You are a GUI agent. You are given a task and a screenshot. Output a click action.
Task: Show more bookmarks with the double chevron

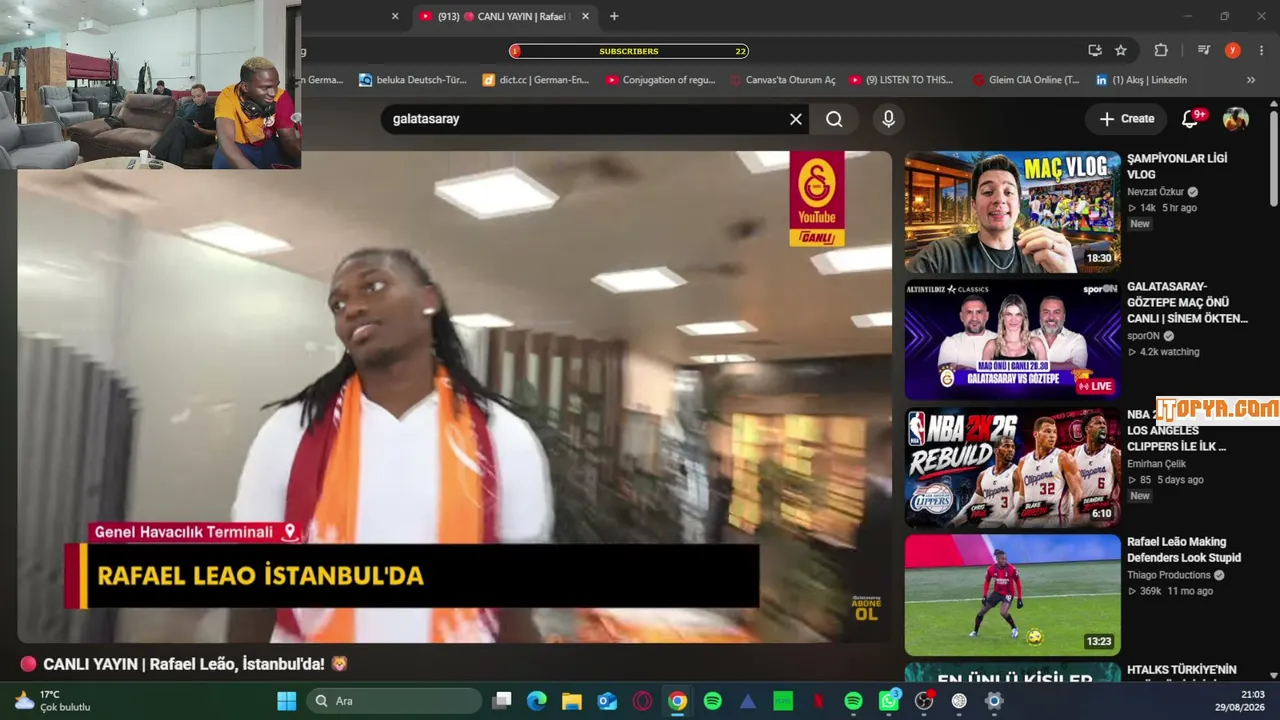[x=1251, y=80]
